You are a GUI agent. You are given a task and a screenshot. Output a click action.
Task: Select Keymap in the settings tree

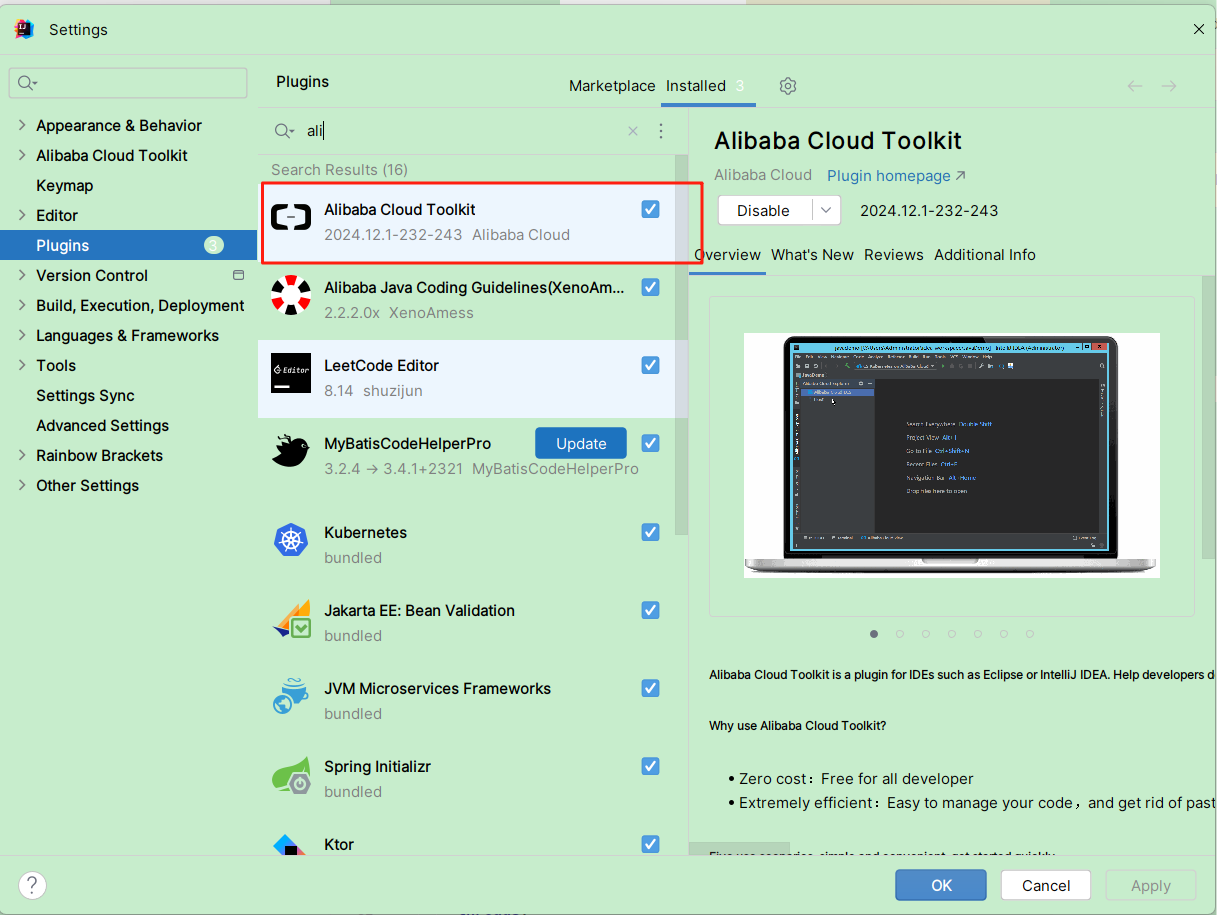65,185
